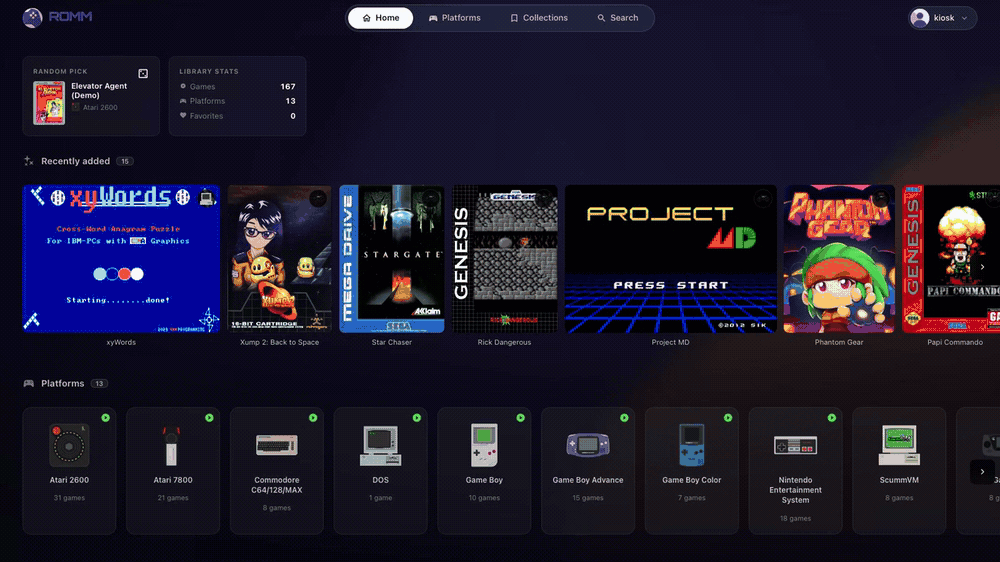1000x562 pixels.
Task: Open the Game Boy platform card
Action: (484, 471)
